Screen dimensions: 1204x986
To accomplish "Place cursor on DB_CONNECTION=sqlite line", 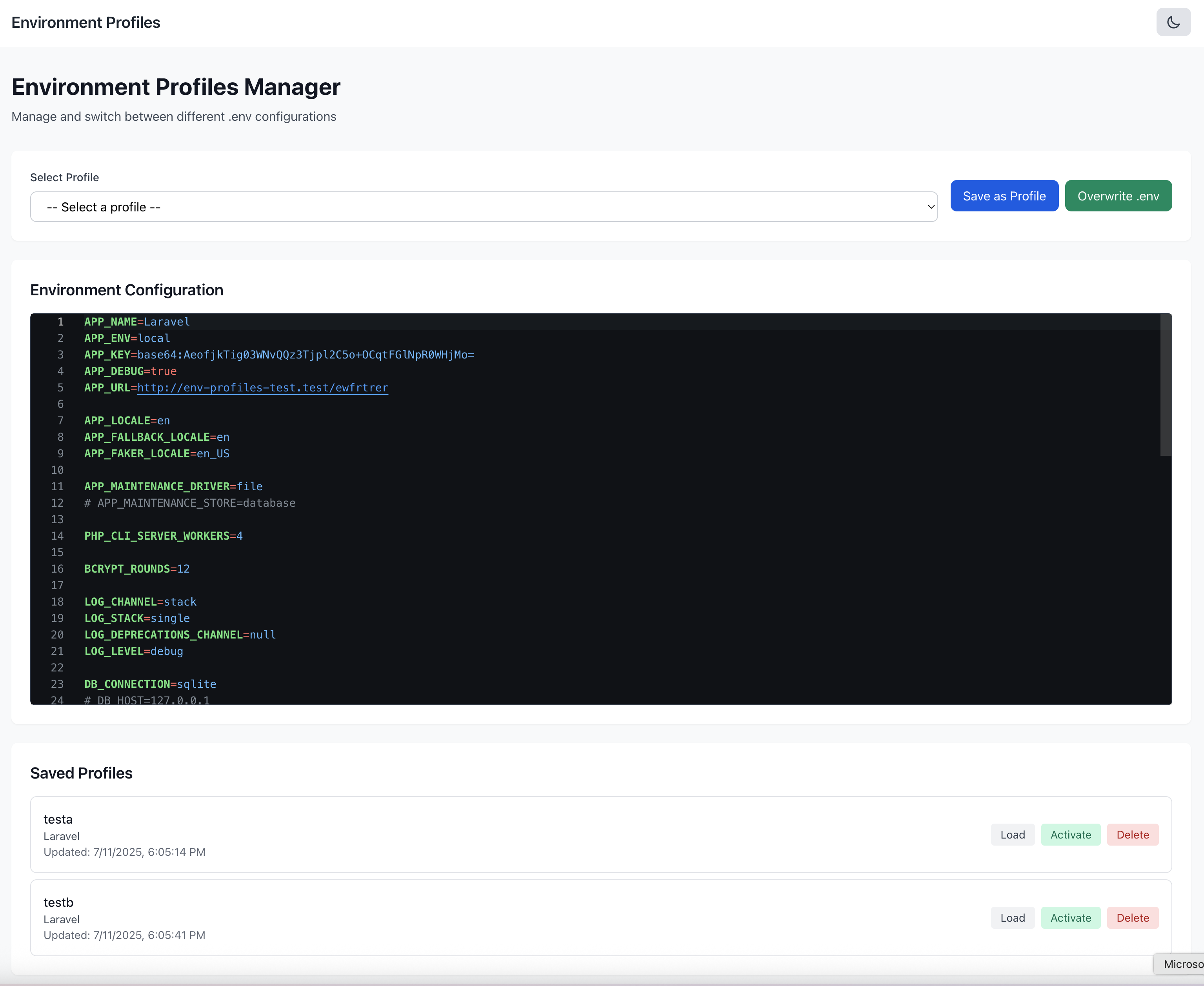I will [150, 684].
